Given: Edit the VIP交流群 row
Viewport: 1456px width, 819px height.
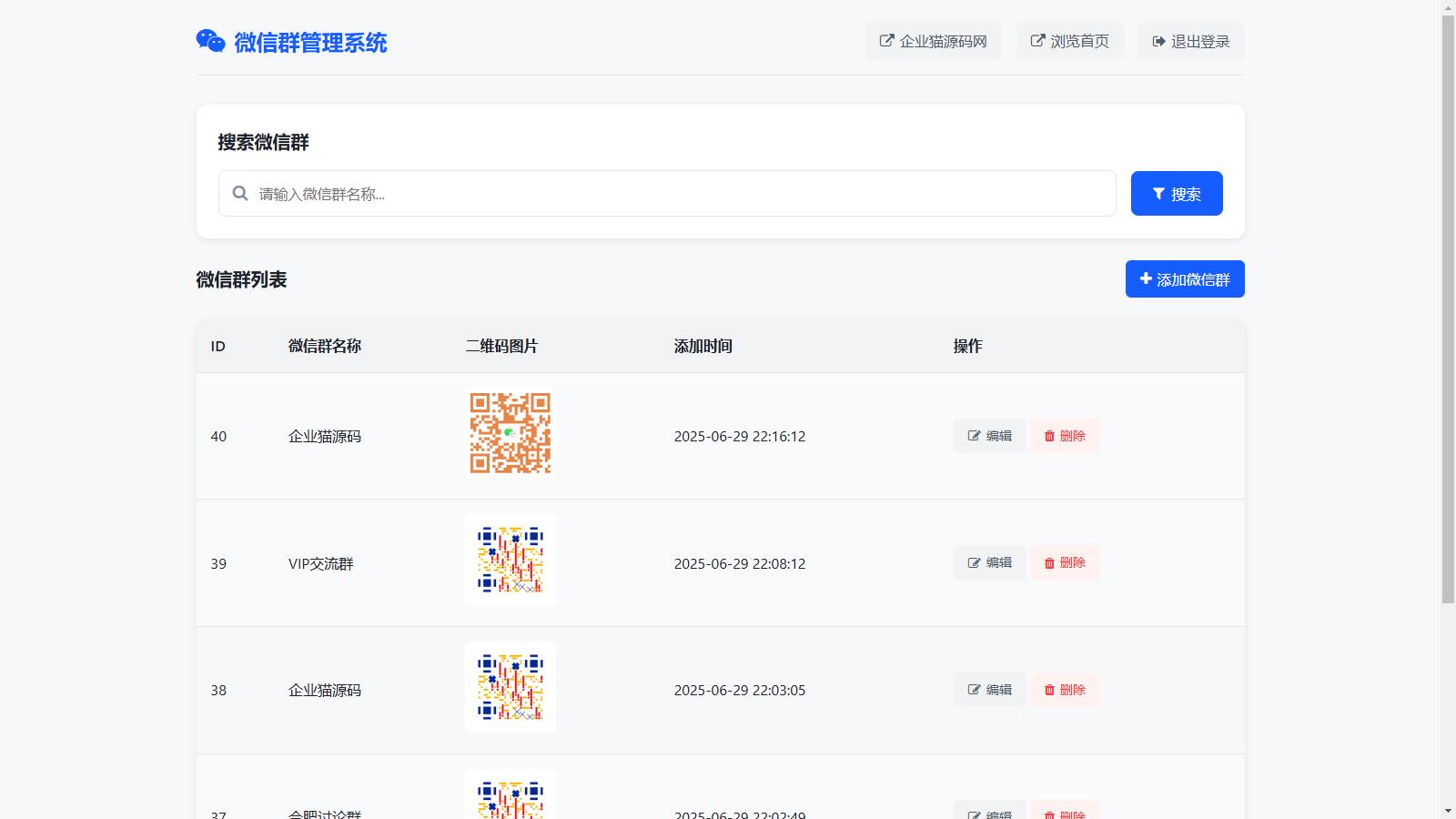Looking at the screenshot, I should [x=989, y=562].
